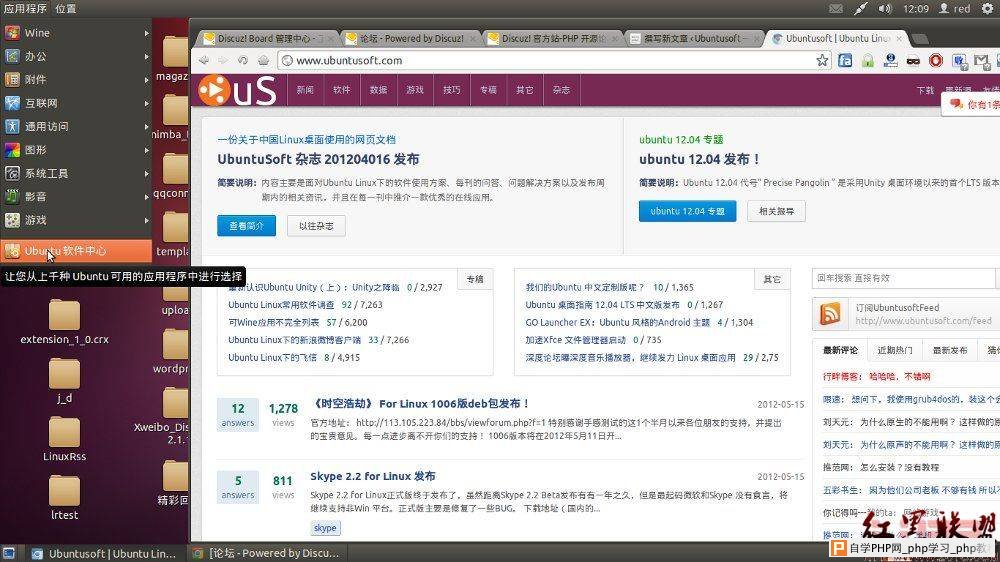Open the Skype 2.2 for Linux 发布 article
Screen dimensions: 1000x562
coord(372,476)
